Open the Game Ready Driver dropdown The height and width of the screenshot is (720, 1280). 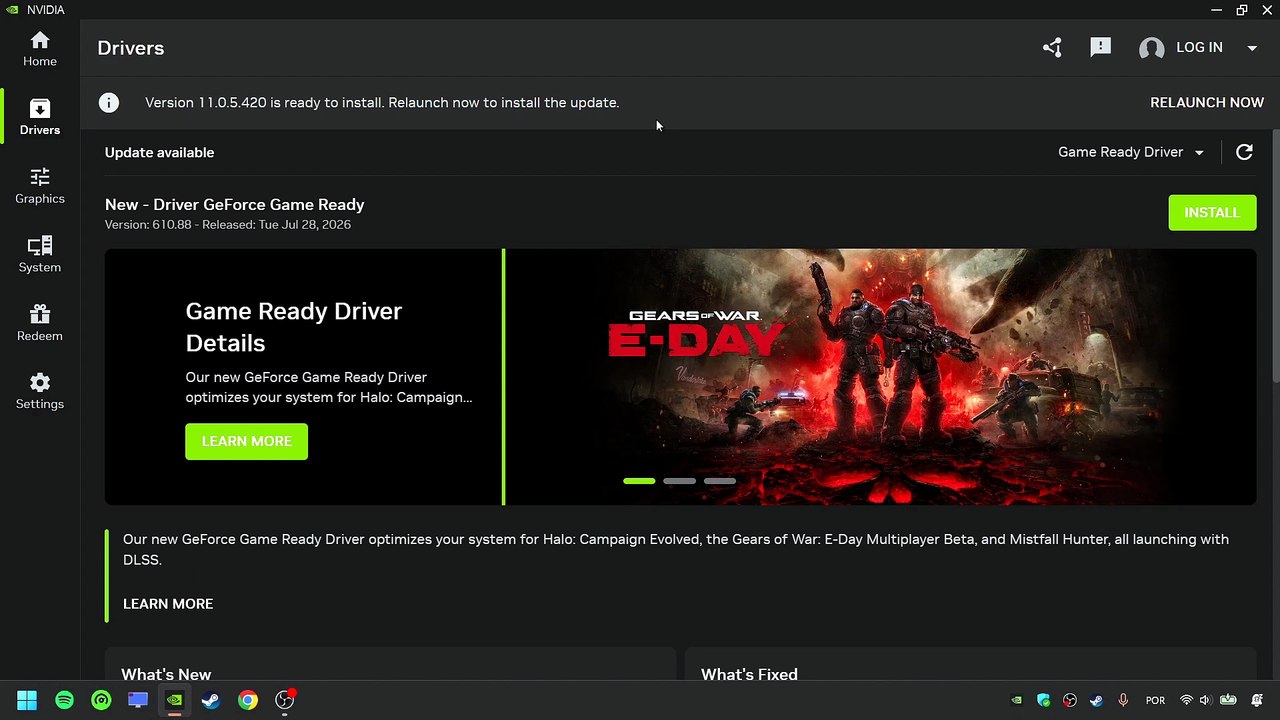point(1131,152)
